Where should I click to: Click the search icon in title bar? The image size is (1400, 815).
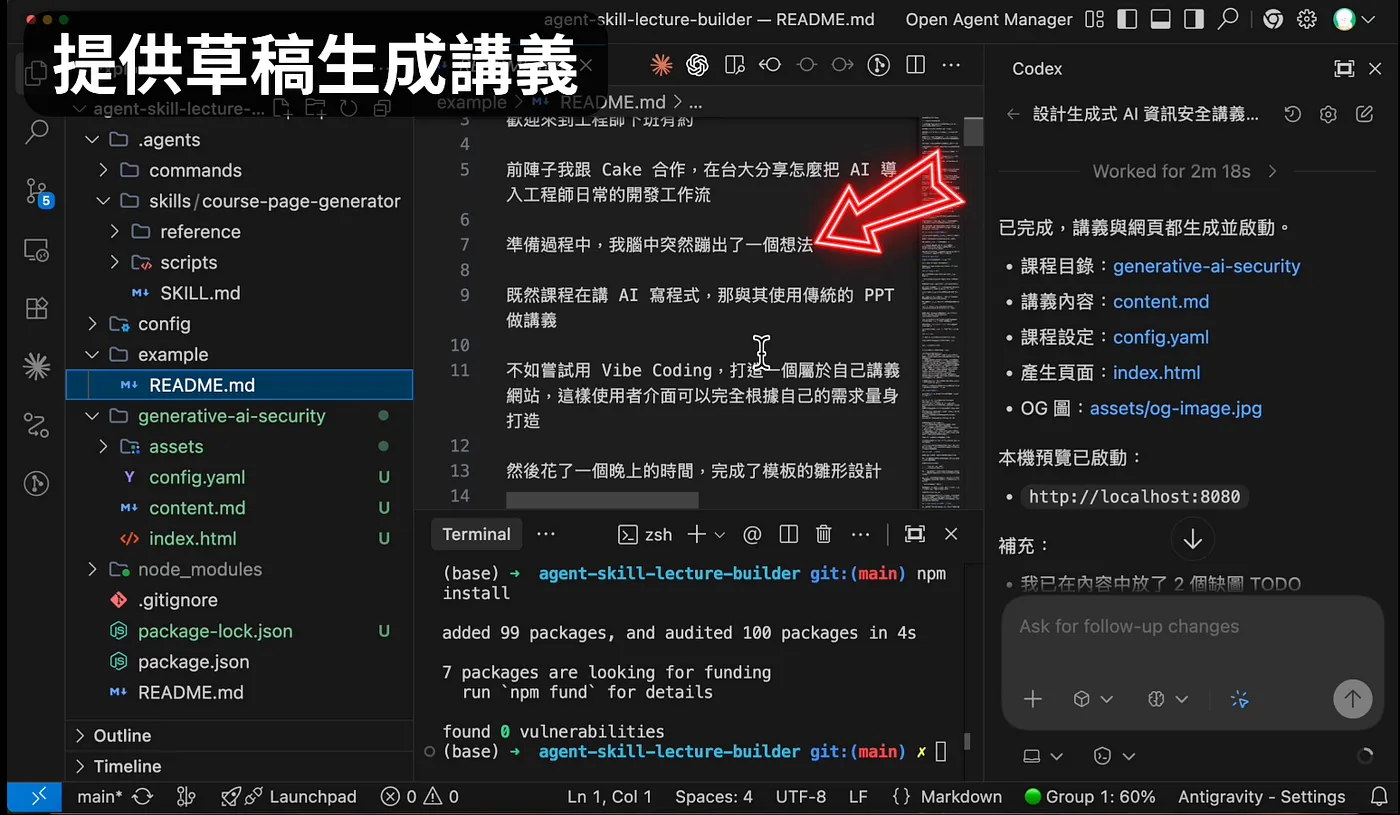[1228, 19]
